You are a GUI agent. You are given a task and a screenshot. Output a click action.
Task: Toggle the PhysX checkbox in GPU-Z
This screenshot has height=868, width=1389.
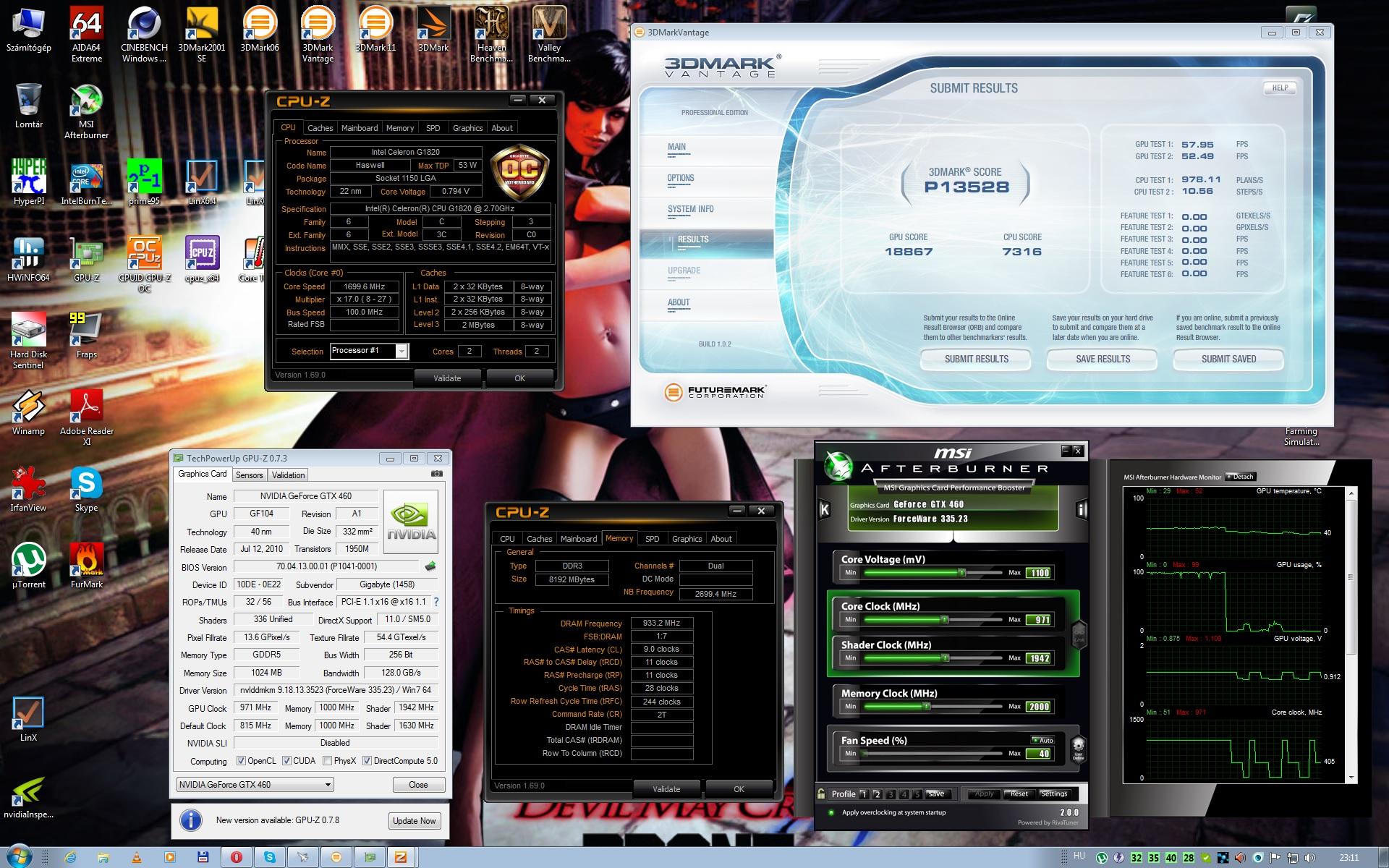[328, 761]
